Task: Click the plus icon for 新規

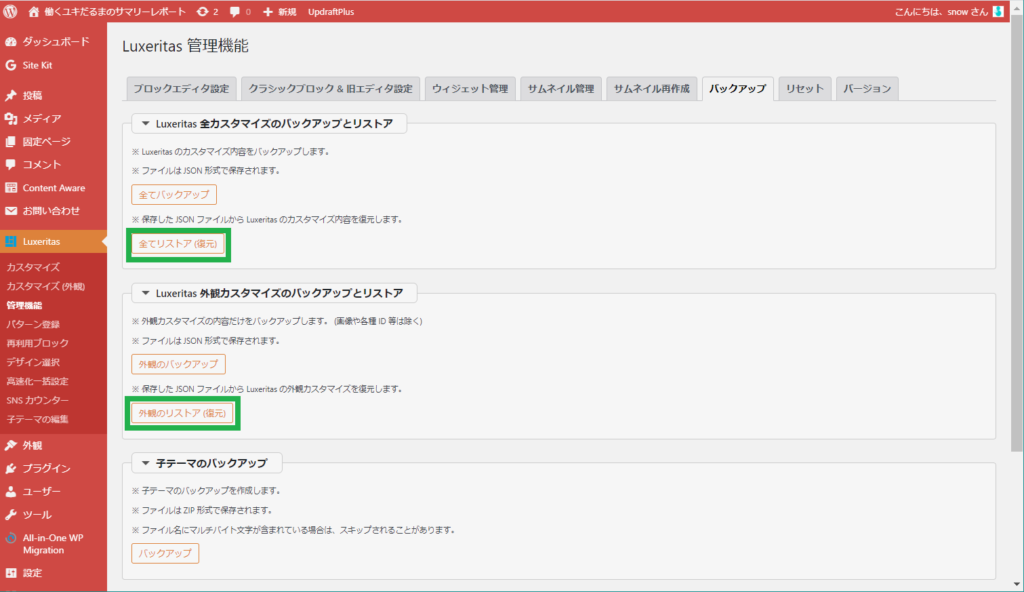Action: pyautogui.click(x=268, y=12)
